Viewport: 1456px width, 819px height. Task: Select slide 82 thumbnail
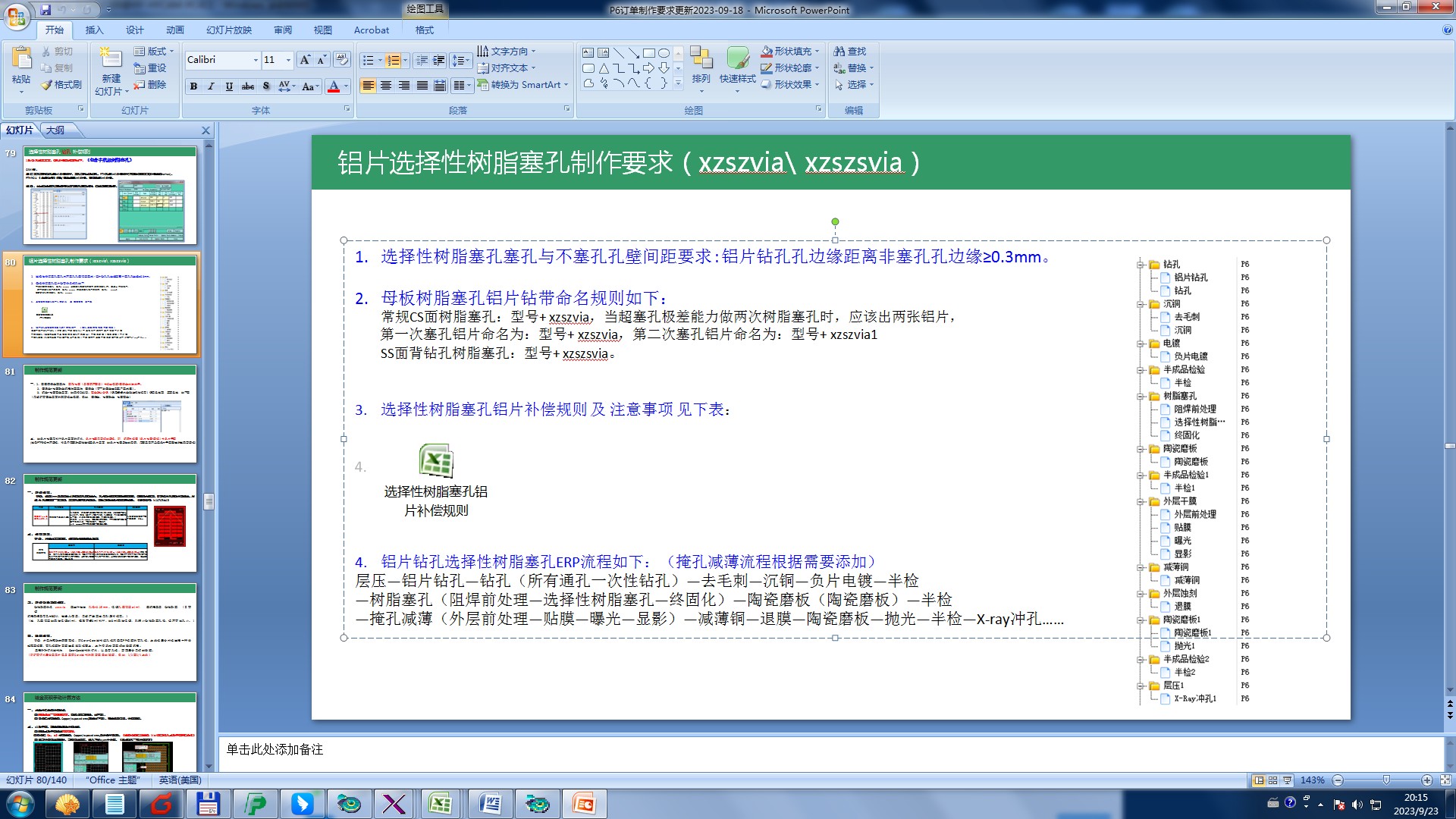[110, 522]
